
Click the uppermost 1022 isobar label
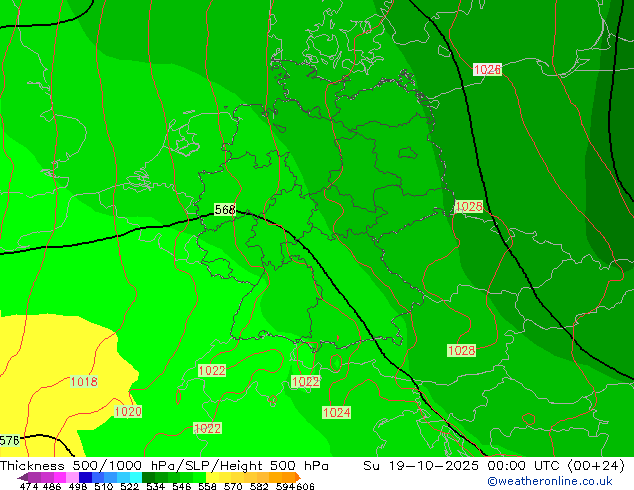pyautogui.click(x=211, y=370)
